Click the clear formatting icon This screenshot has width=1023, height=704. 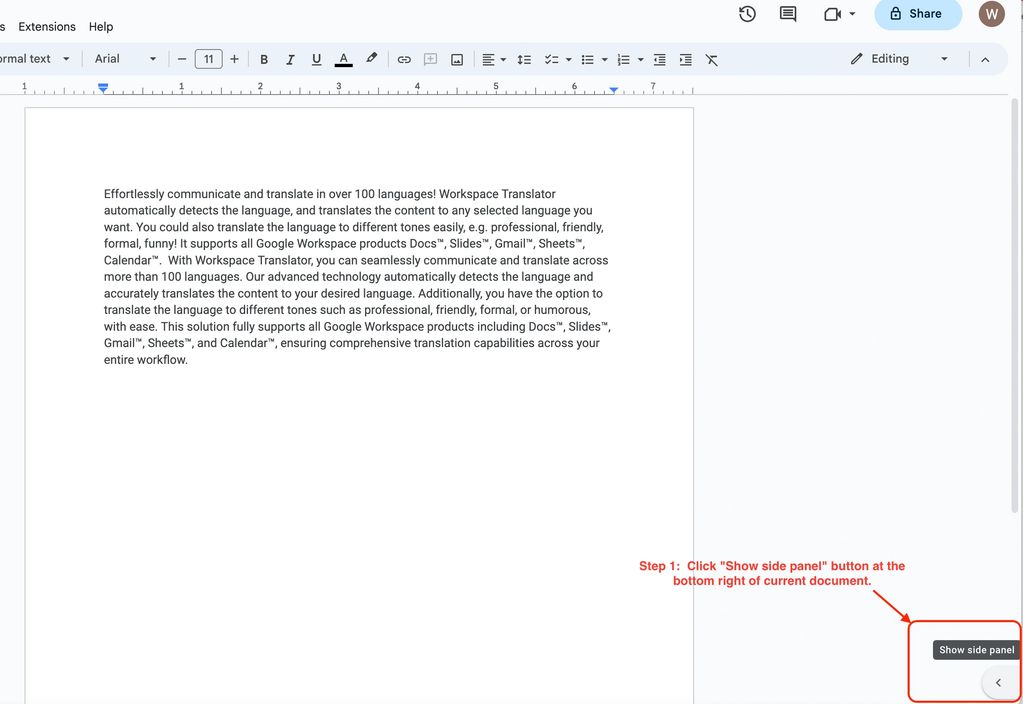(x=712, y=60)
